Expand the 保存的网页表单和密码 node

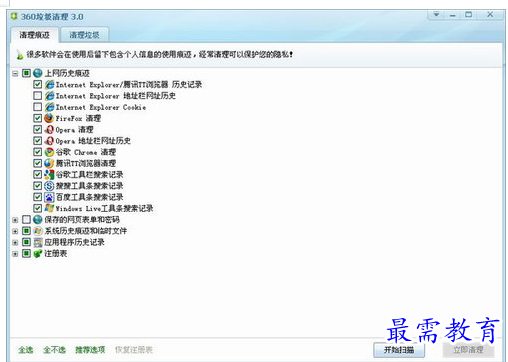click(15, 220)
